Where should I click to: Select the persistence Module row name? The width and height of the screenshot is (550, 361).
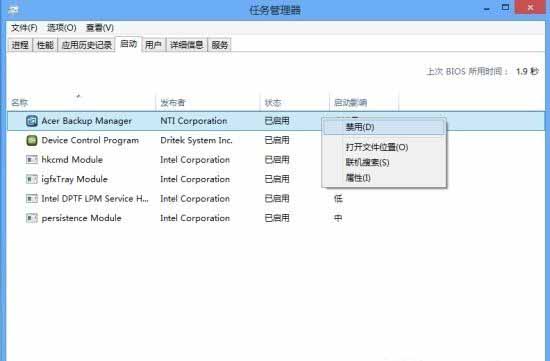click(81, 218)
